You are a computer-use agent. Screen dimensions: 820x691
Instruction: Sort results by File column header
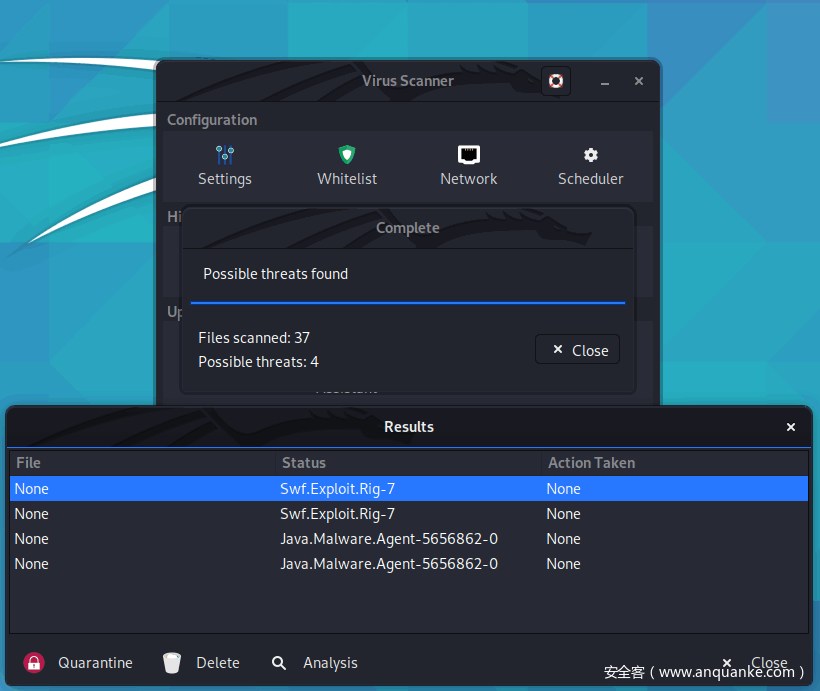click(142, 463)
